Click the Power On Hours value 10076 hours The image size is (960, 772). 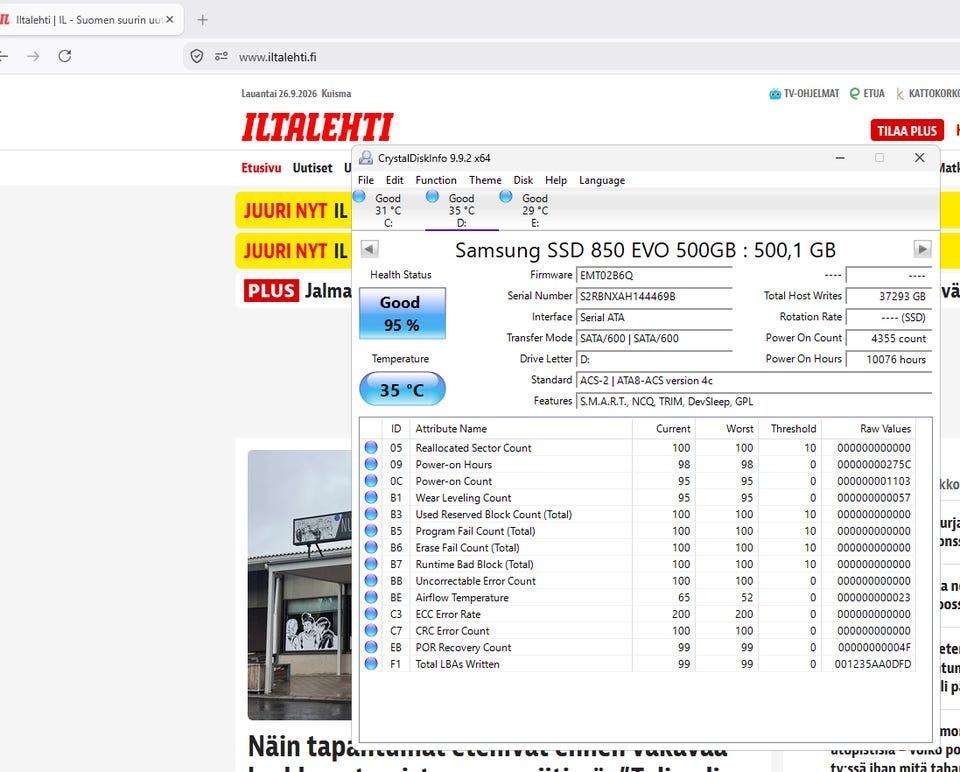pos(888,359)
